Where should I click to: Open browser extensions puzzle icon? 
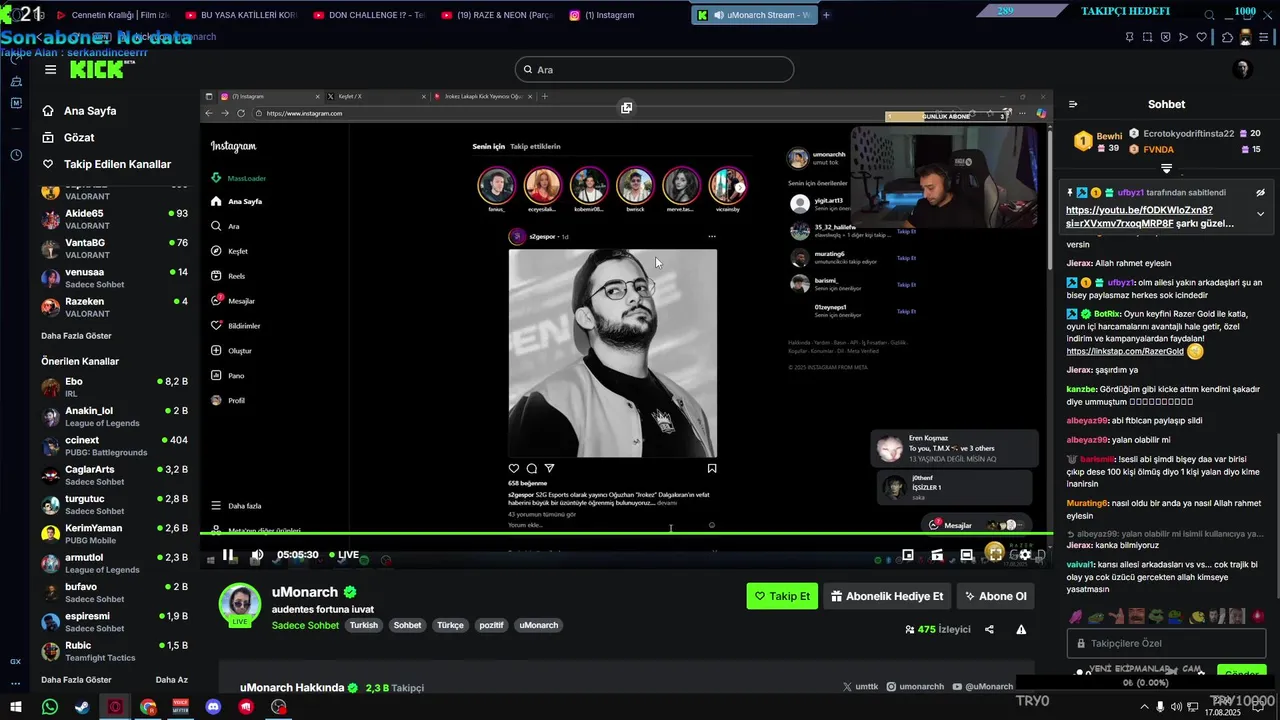[x=1227, y=37]
